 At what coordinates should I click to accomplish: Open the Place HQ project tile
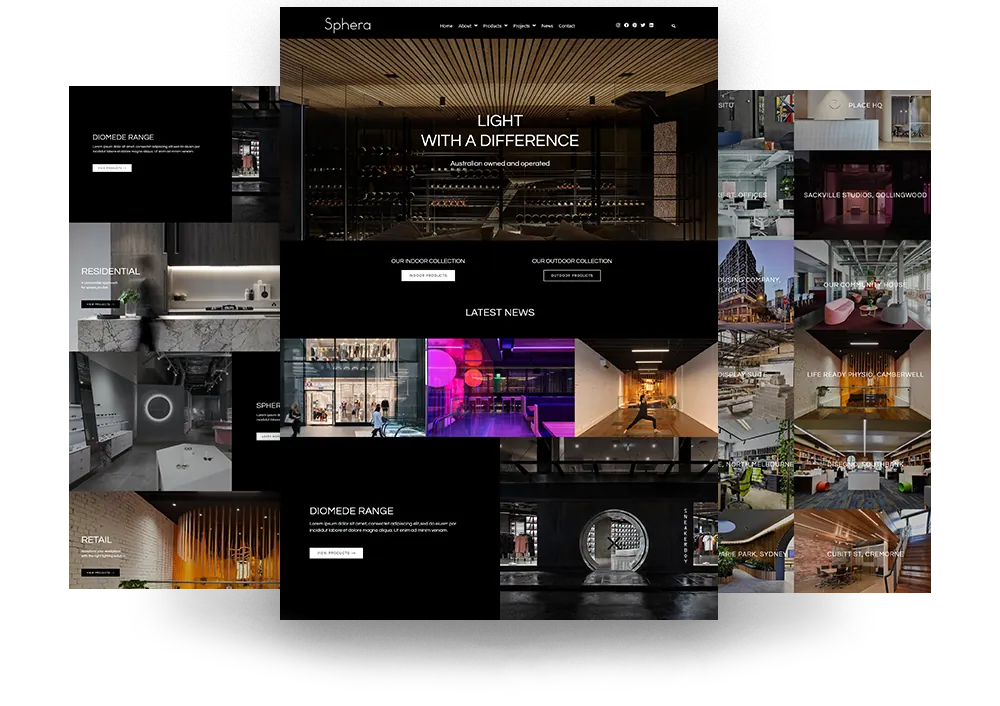[x=862, y=120]
